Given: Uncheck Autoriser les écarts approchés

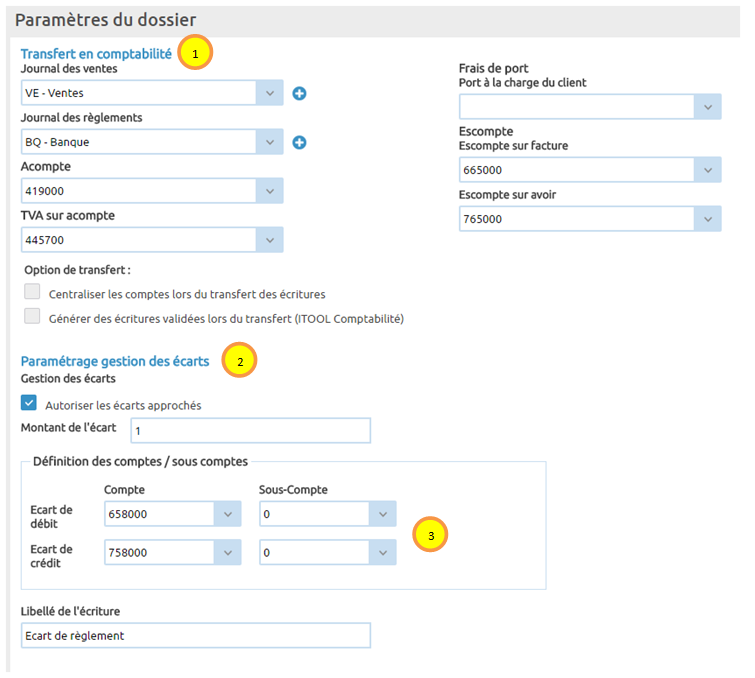Looking at the screenshot, I should (x=30, y=404).
